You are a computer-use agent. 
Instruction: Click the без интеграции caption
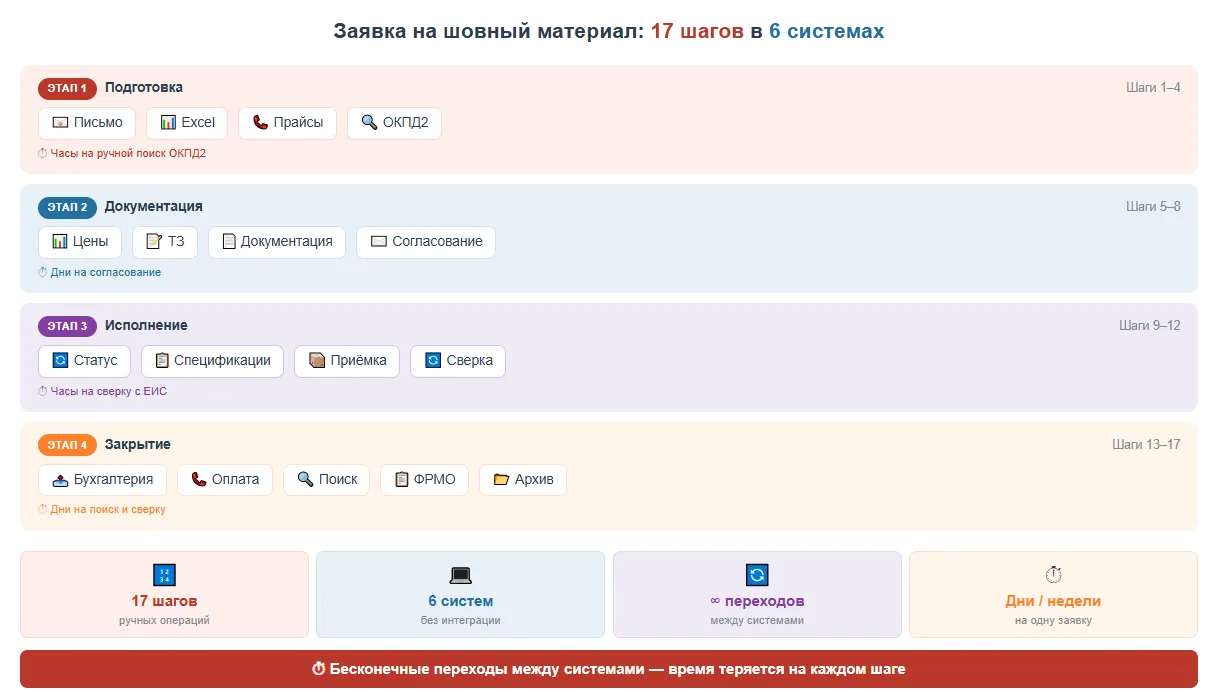pos(461,621)
